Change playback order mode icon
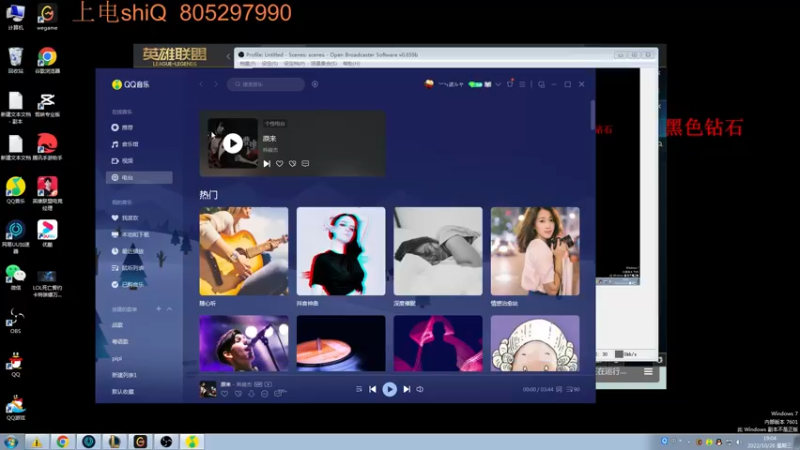 pyautogui.click(x=359, y=389)
